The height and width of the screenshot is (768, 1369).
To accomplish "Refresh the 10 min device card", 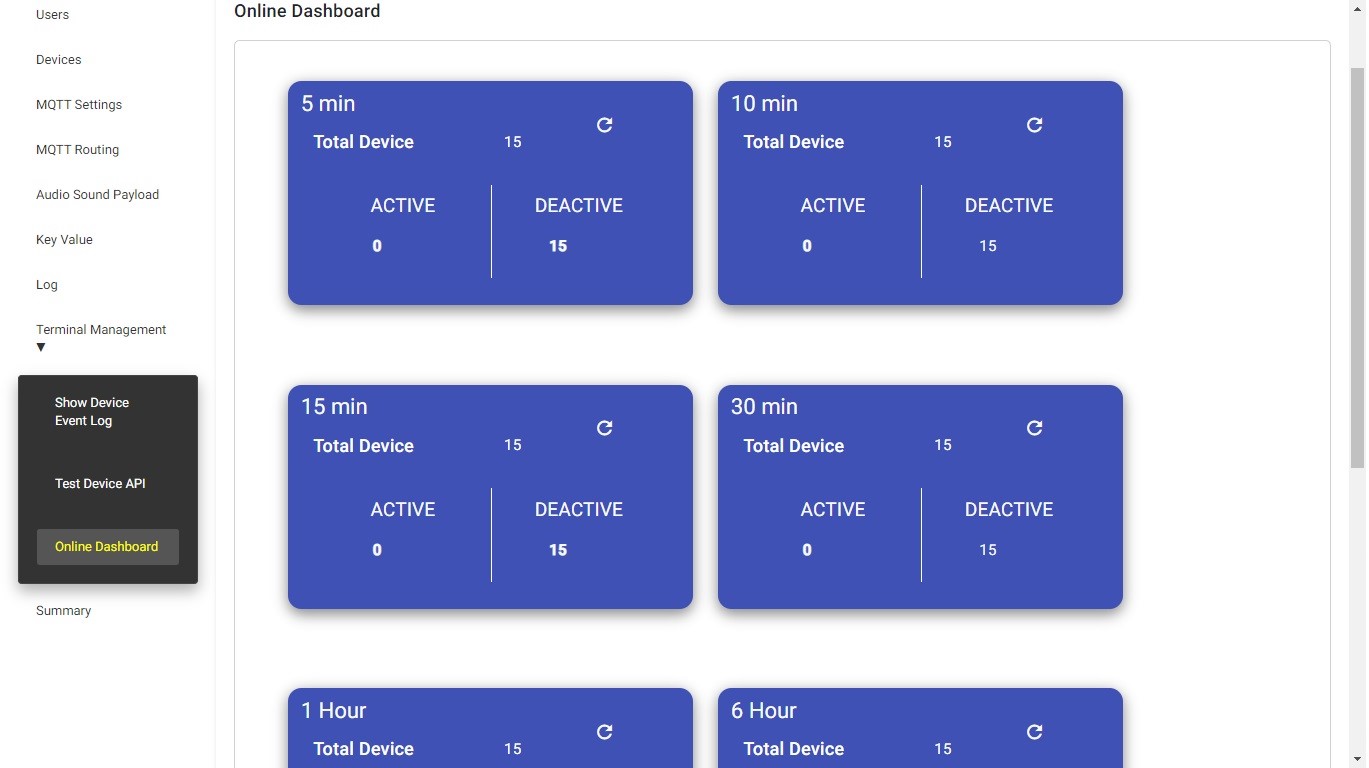I will pyautogui.click(x=1034, y=125).
